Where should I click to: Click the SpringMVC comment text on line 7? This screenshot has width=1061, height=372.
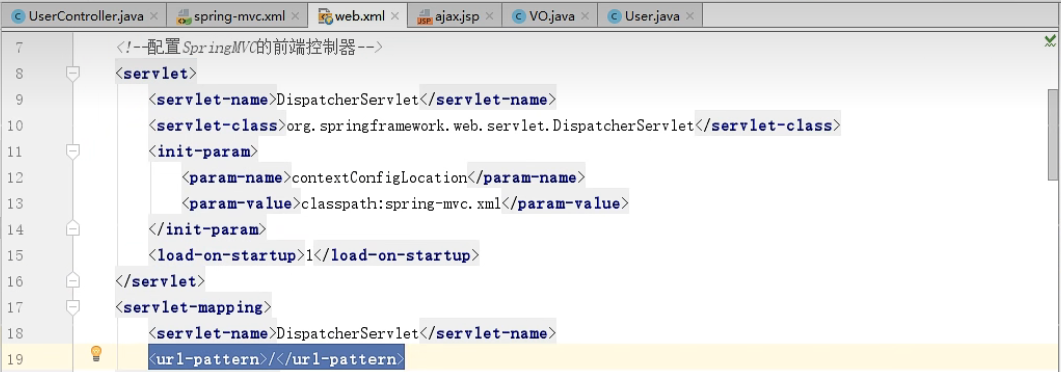click(x=250, y=47)
